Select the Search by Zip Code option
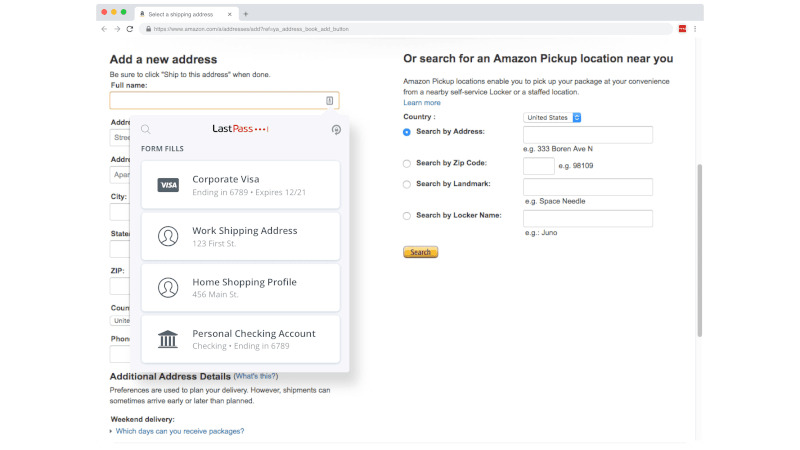 (406, 163)
